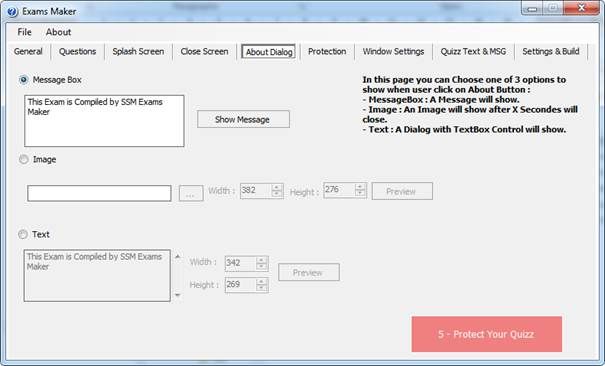Decrease image Width with down arrow
Viewport: 605px width, 366px height.
click(277, 194)
